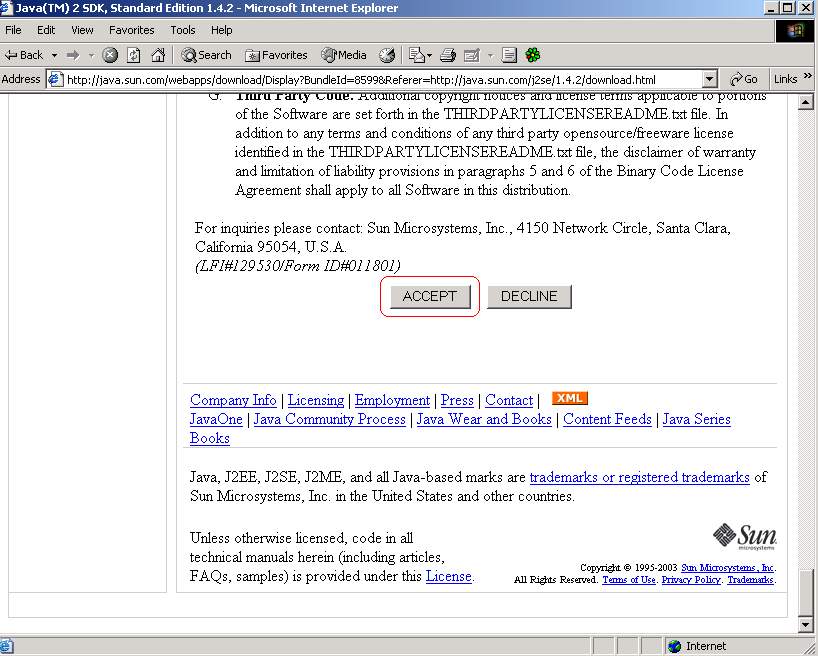The height and width of the screenshot is (656, 818).
Task: Click the text '(LFI#129530/Form ID#011801)'
Action: (297, 266)
